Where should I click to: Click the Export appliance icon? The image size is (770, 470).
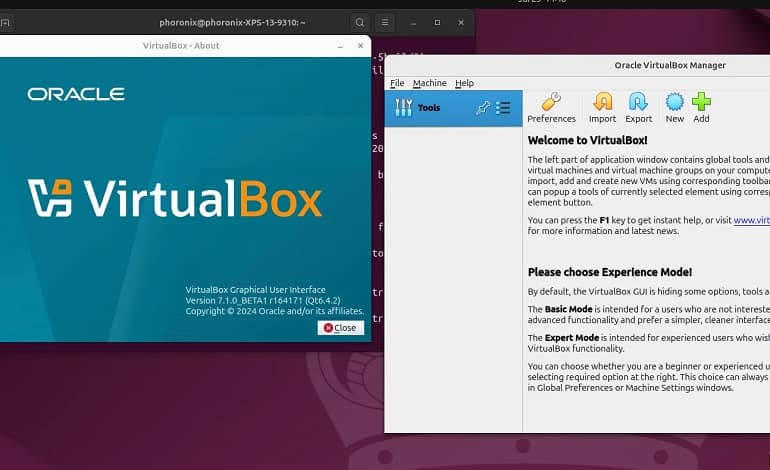pos(638,102)
